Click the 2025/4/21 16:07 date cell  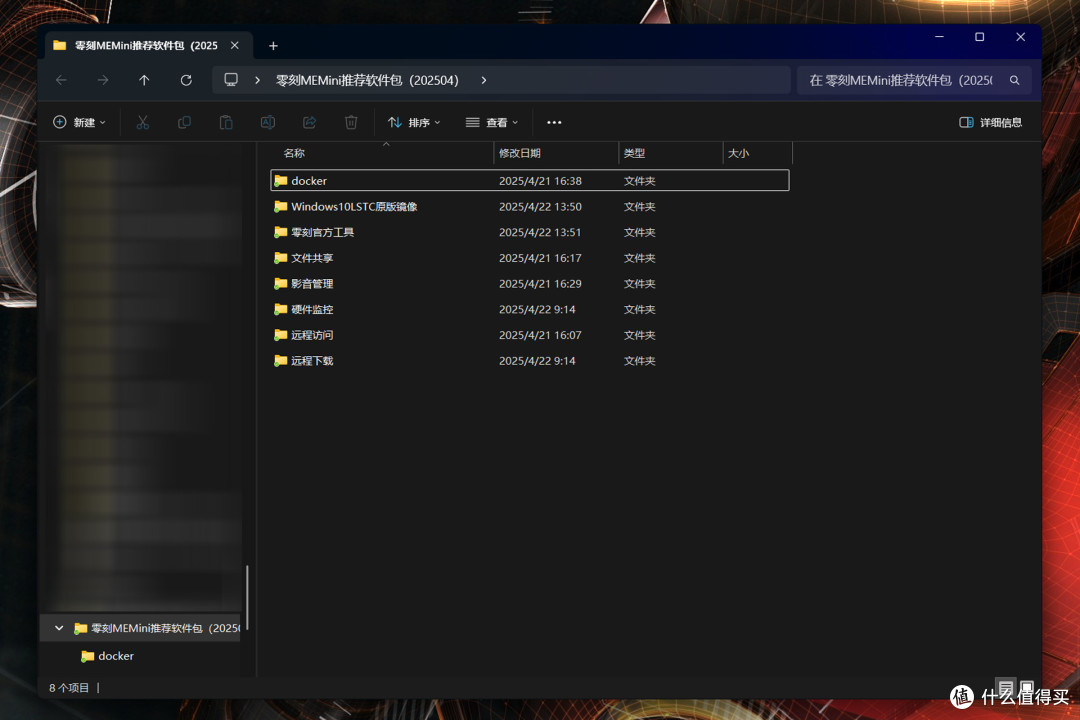click(x=540, y=335)
